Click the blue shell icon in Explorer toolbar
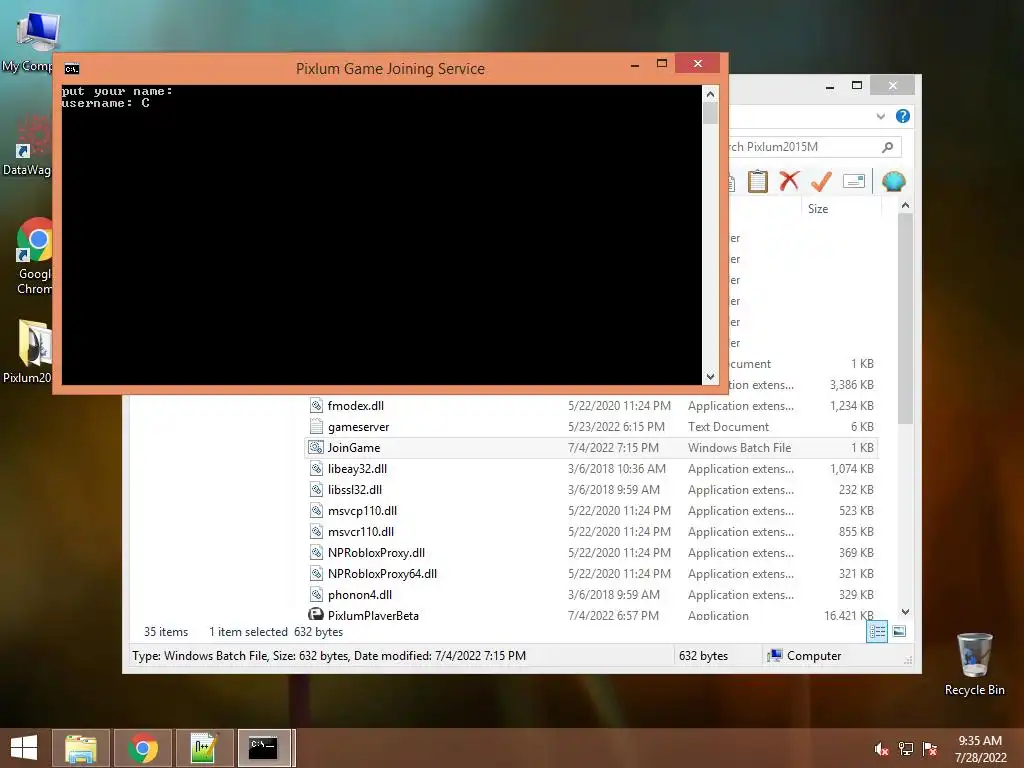Viewport: 1024px width, 768px height. tap(893, 181)
